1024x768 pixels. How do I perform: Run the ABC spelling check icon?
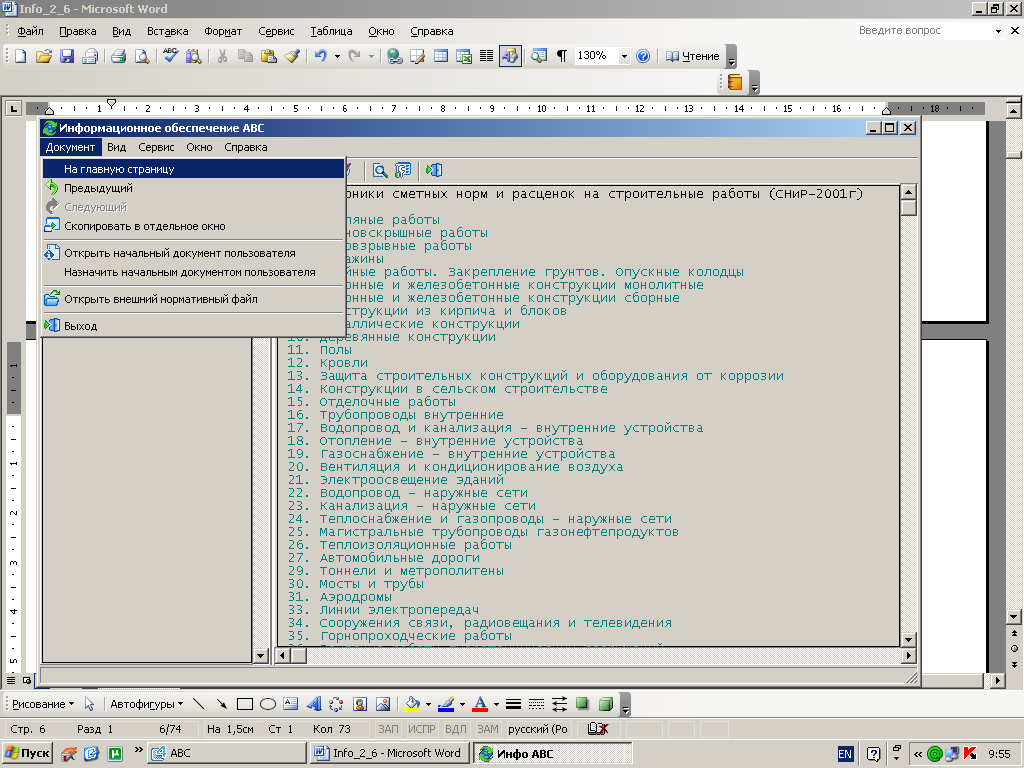click(x=170, y=56)
